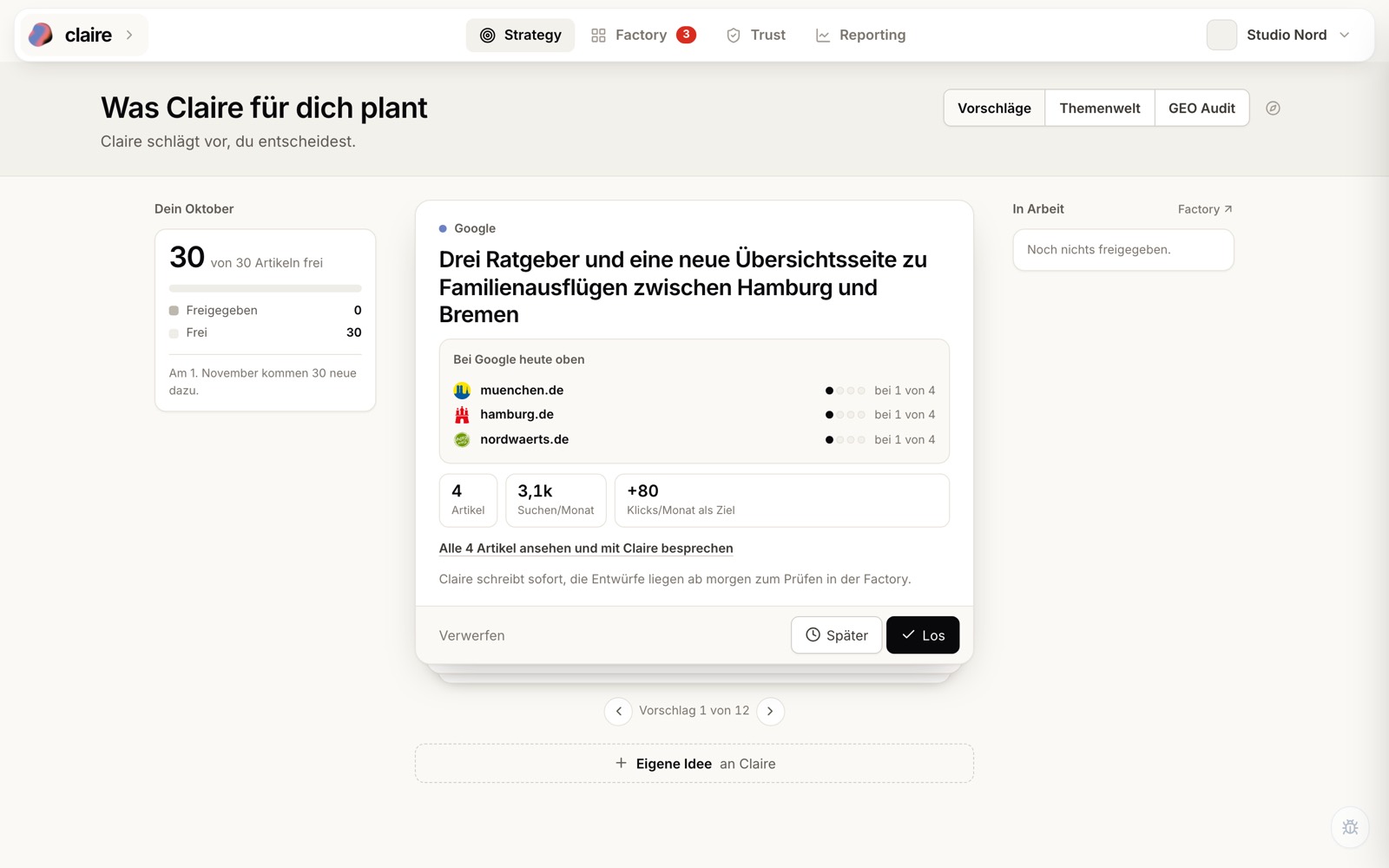Click the muenchen.de domain name
The image size is (1389, 868).
coord(522,391)
